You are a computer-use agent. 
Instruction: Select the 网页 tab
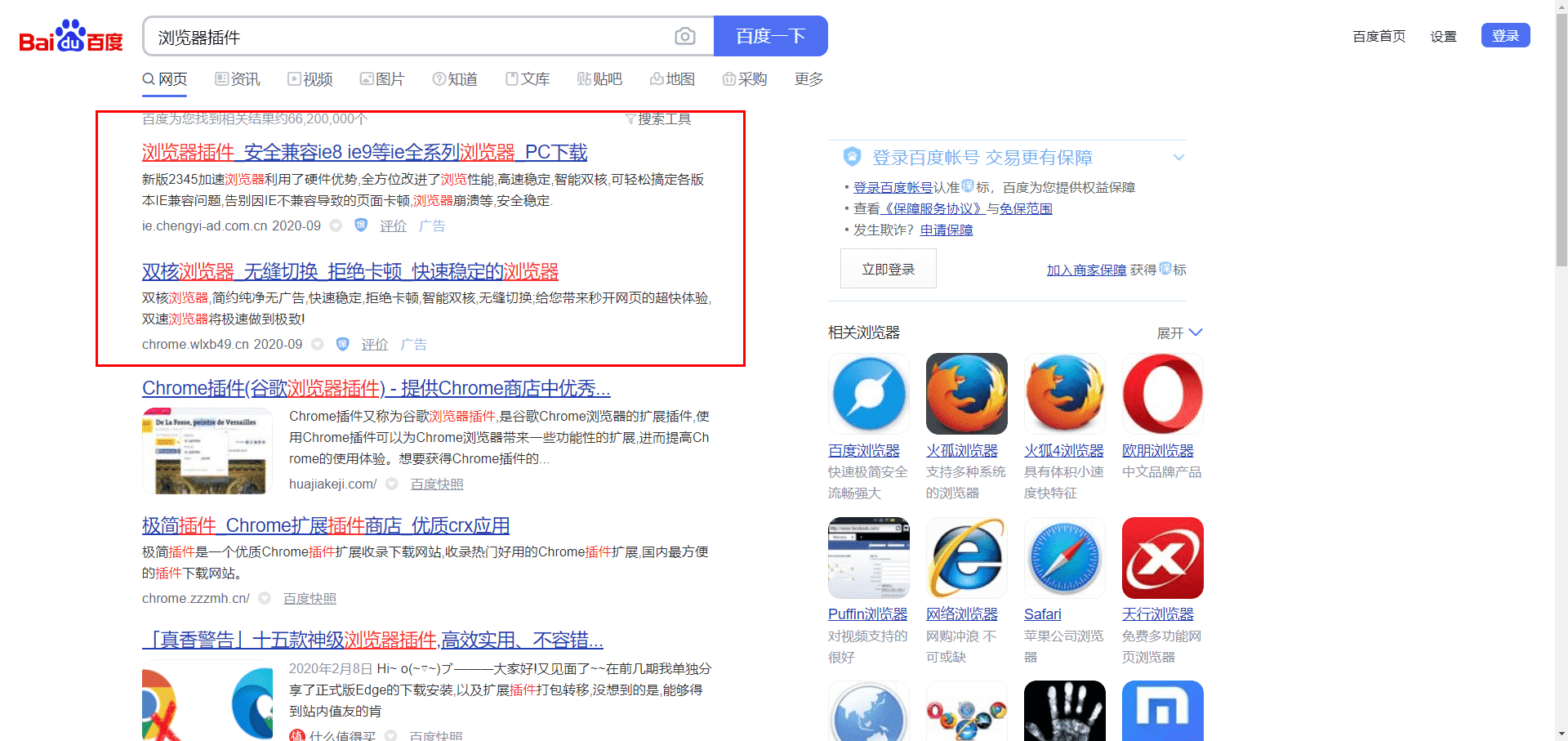[165, 79]
